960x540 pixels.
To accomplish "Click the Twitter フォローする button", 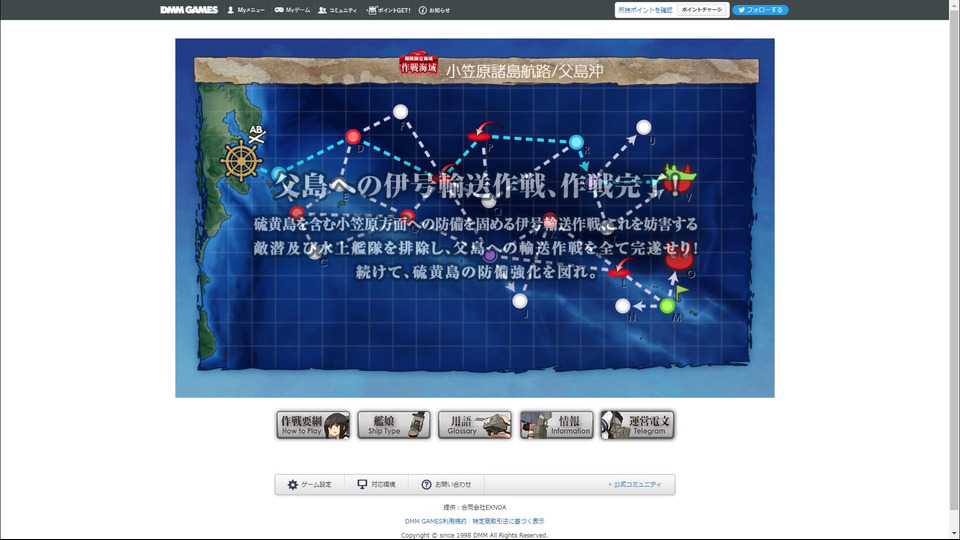I will click(760, 10).
